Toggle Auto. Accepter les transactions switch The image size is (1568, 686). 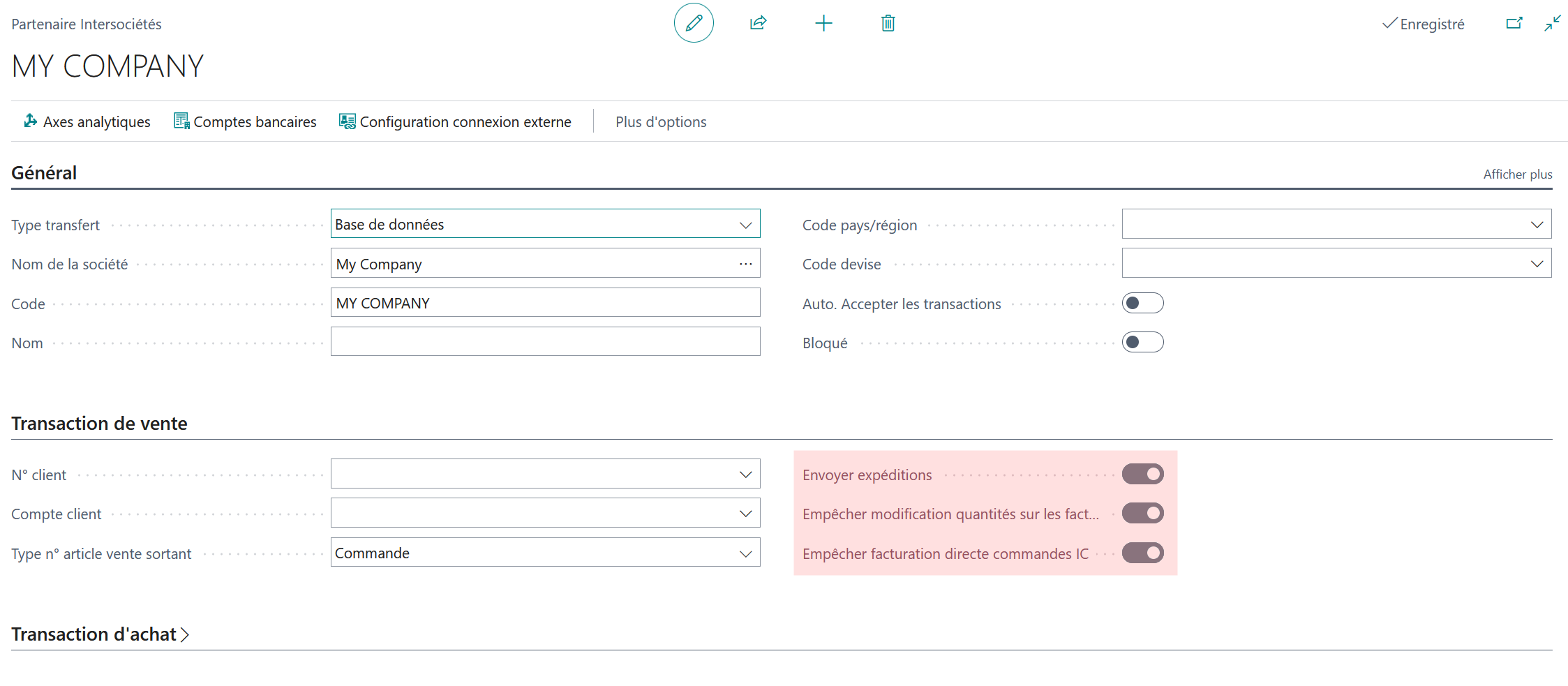1142,303
